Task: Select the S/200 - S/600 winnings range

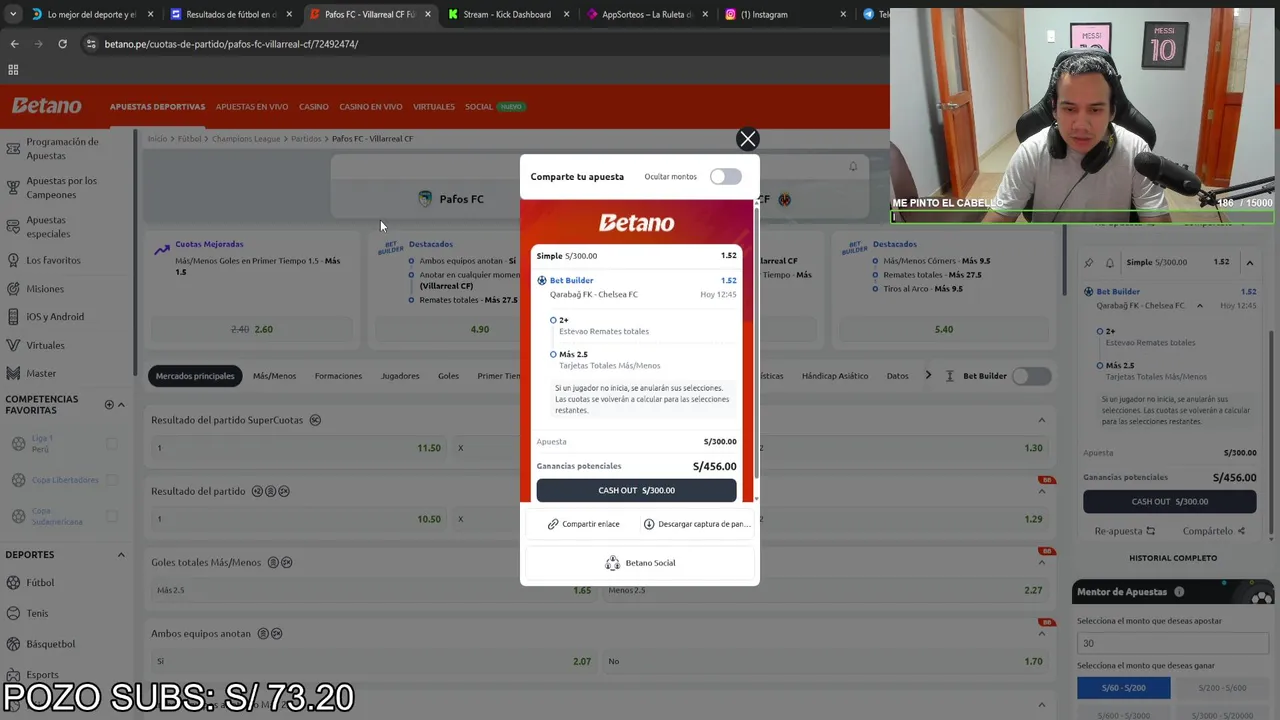Action: click(x=1222, y=688)
